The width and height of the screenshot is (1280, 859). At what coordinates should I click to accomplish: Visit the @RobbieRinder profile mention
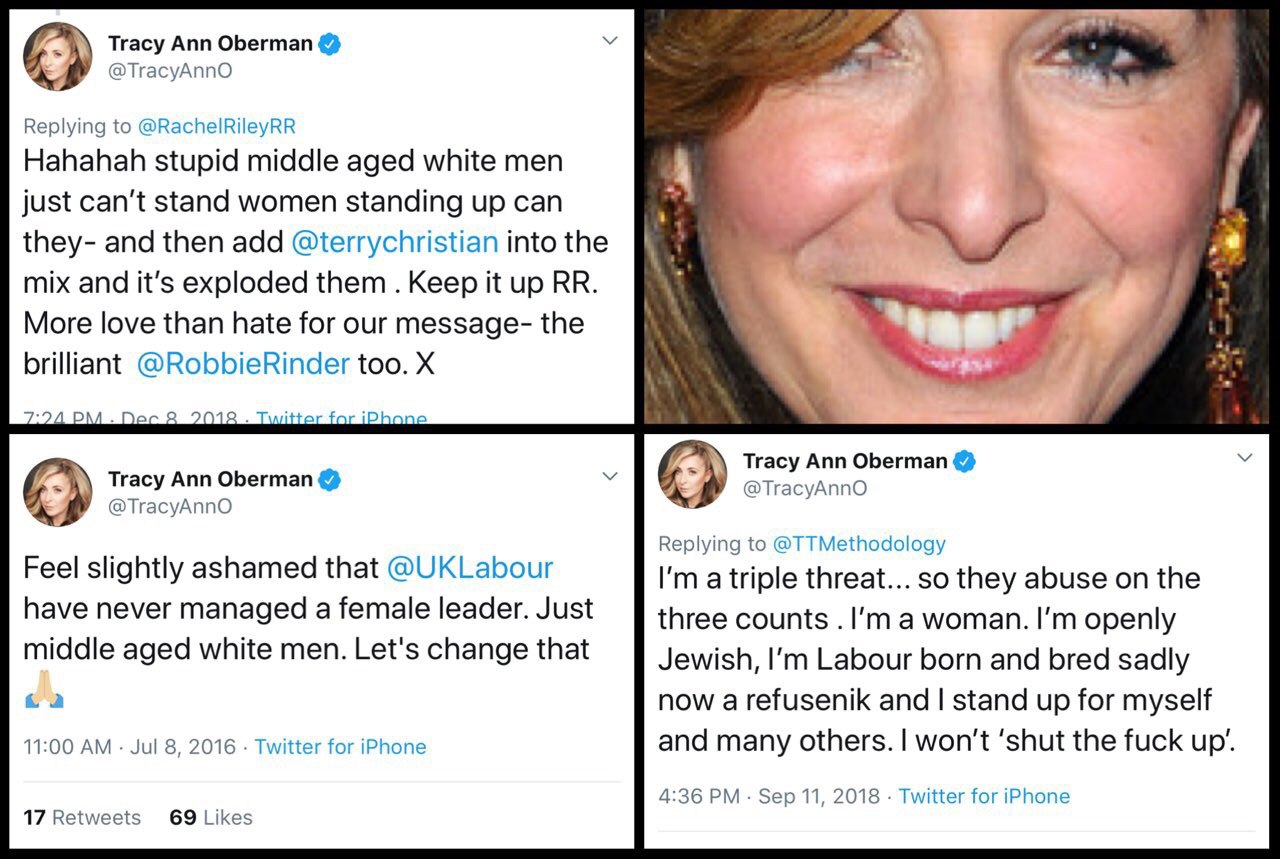(243, 363)
